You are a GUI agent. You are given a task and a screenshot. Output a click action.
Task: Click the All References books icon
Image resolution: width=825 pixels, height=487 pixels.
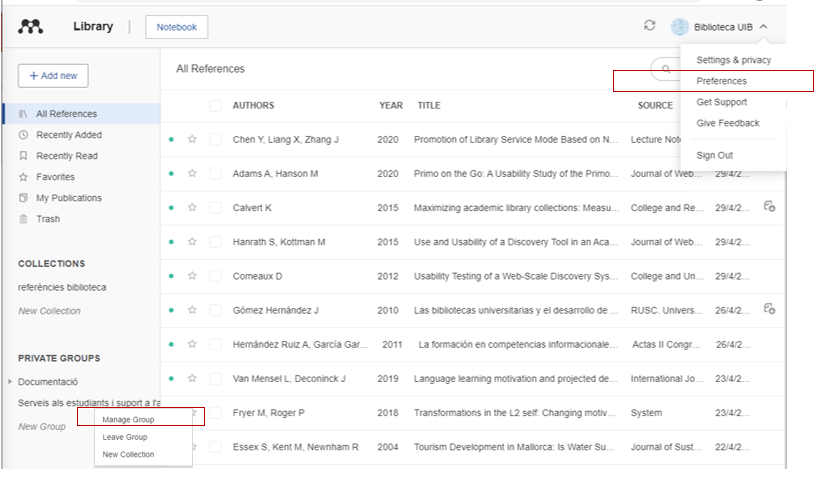[x=23, y=114]
